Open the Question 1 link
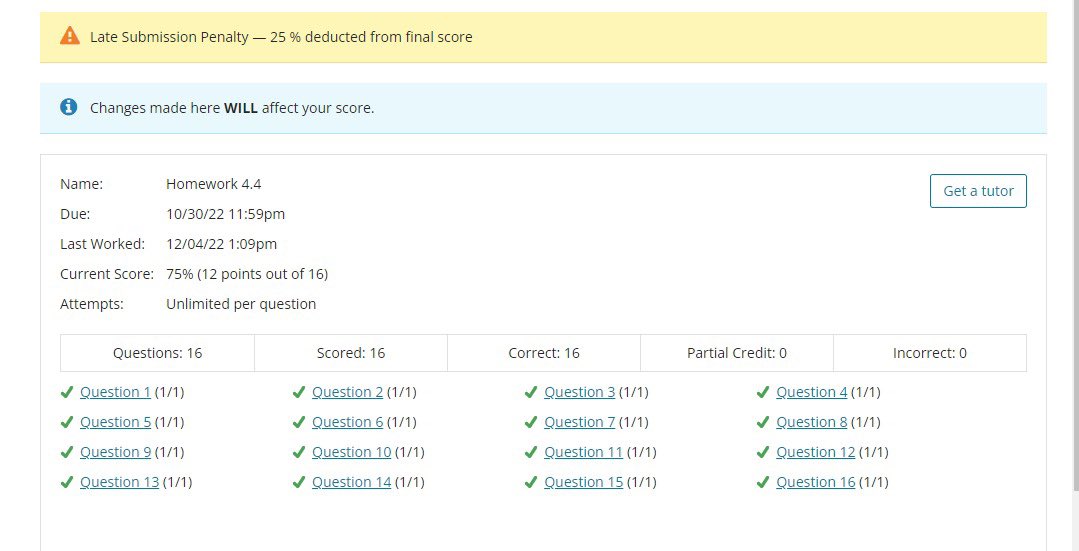The width and height of the screenshot is (1079, 551). [116, 392]
